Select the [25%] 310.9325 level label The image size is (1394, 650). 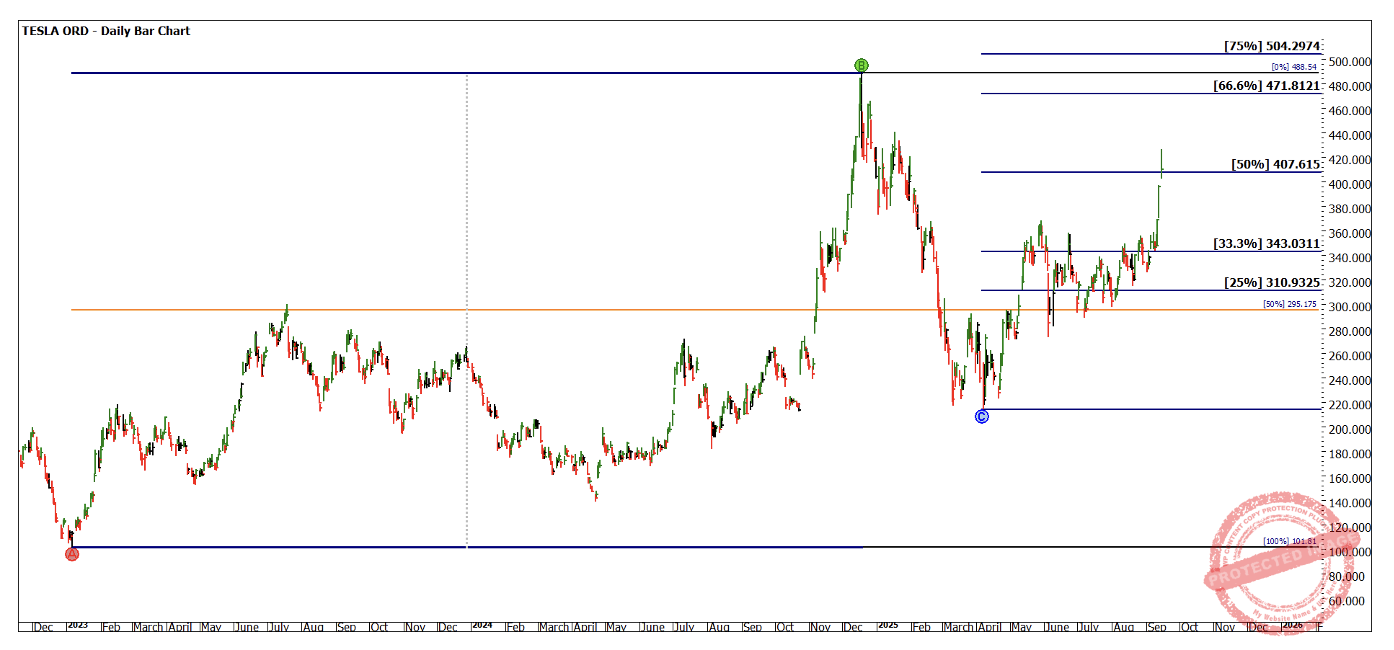[x=1272, y=283]
